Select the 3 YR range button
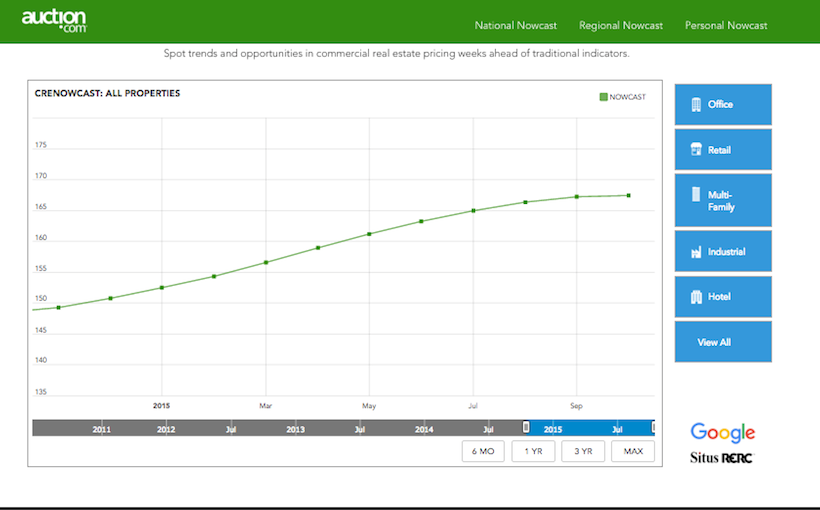The image size is (820, 510). (x=583, y=451)
